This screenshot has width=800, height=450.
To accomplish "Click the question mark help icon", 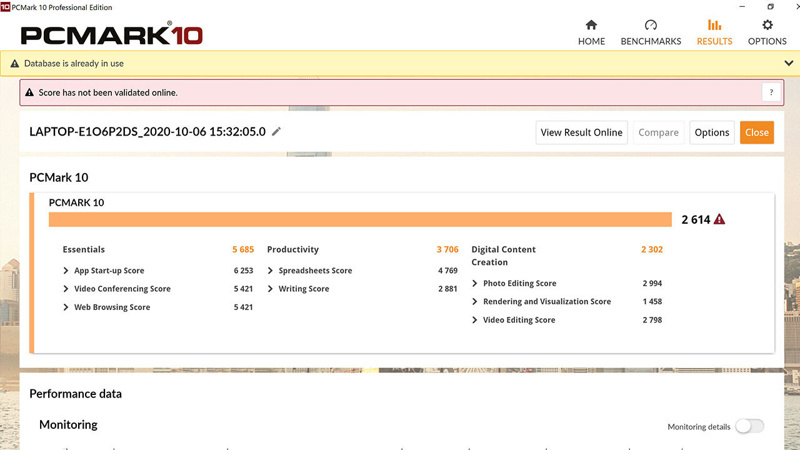I will coord(771,92).
